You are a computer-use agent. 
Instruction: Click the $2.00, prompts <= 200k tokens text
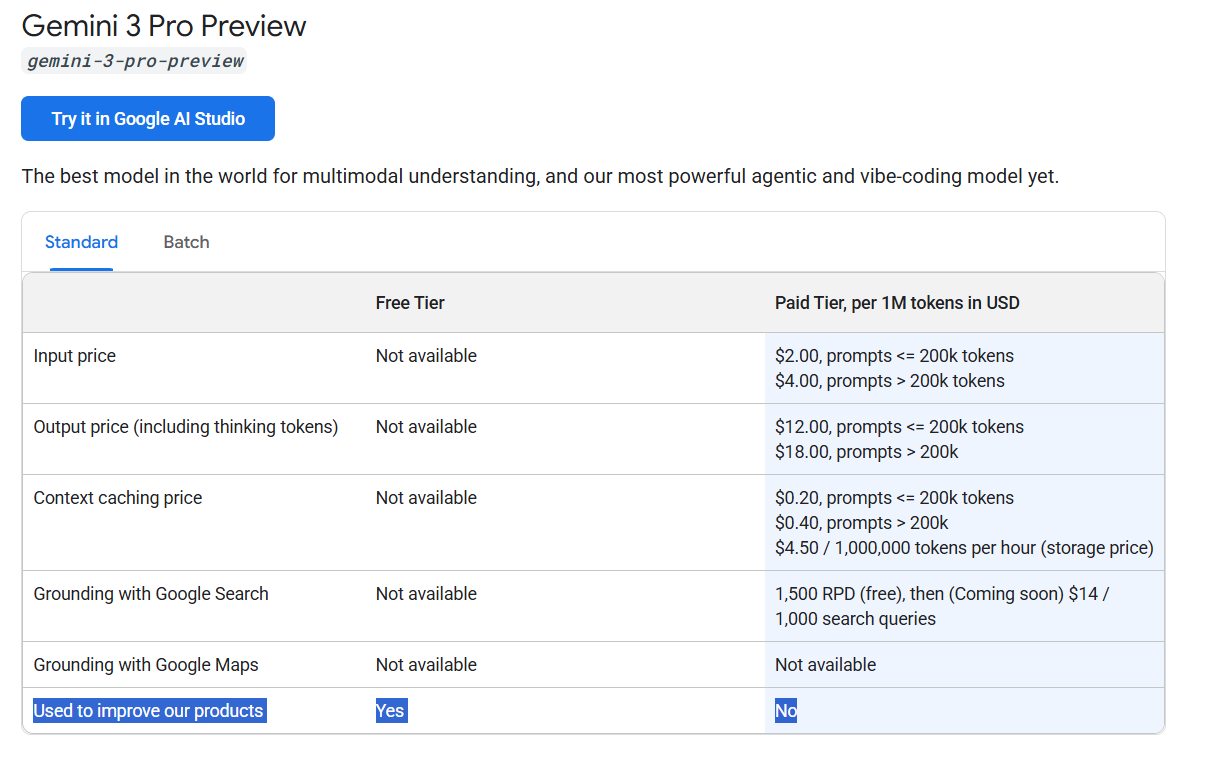point(894,356)
